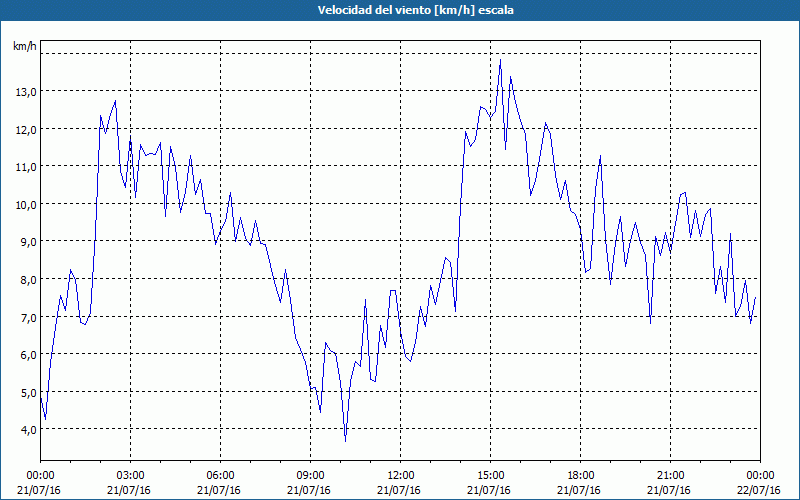Click the '9,0' y-axis value
The height and width of the screenshot is (500, 800).
pyautogui.click(x=29, y=242)
